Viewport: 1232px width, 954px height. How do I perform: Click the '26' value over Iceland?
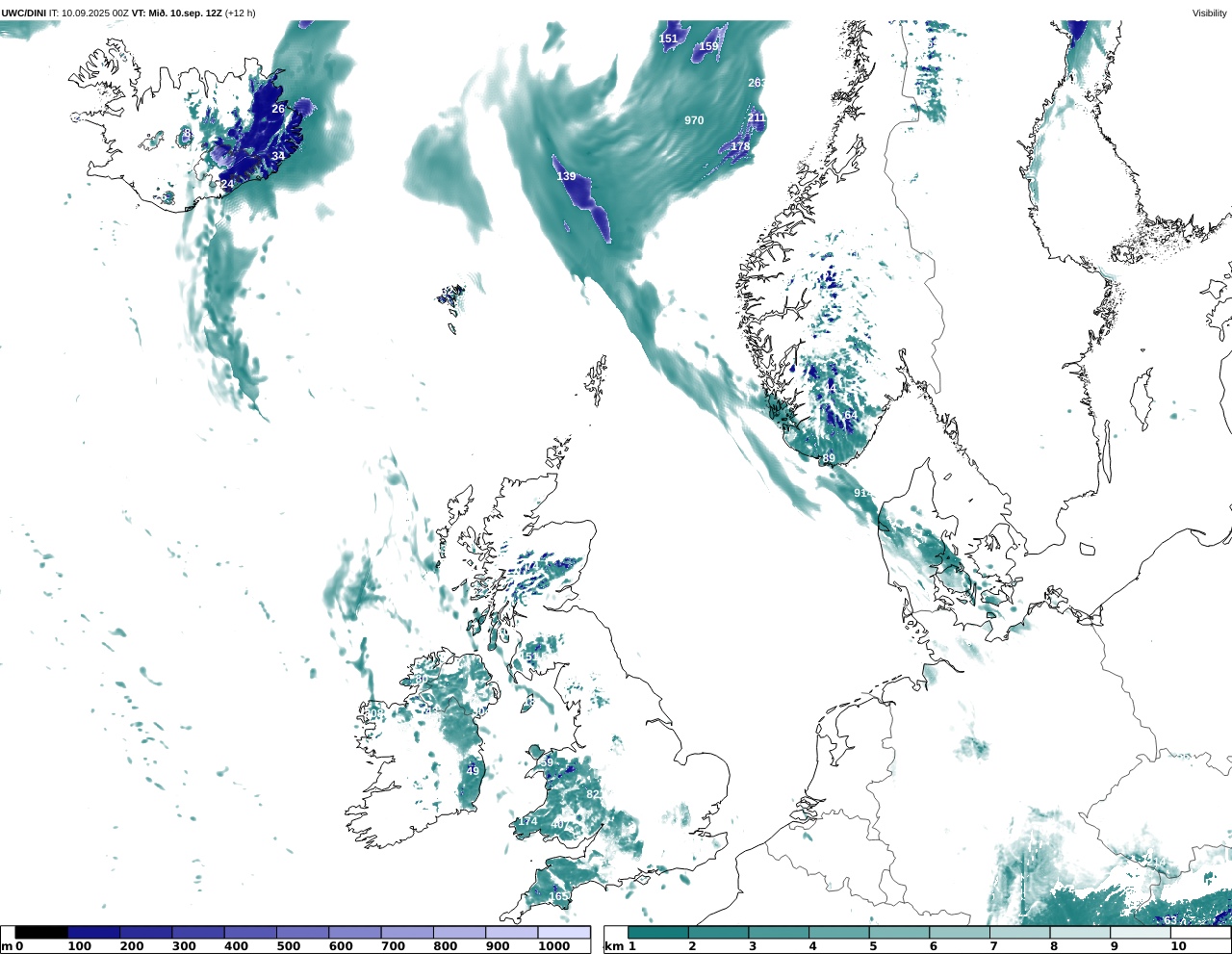[278, 109]
